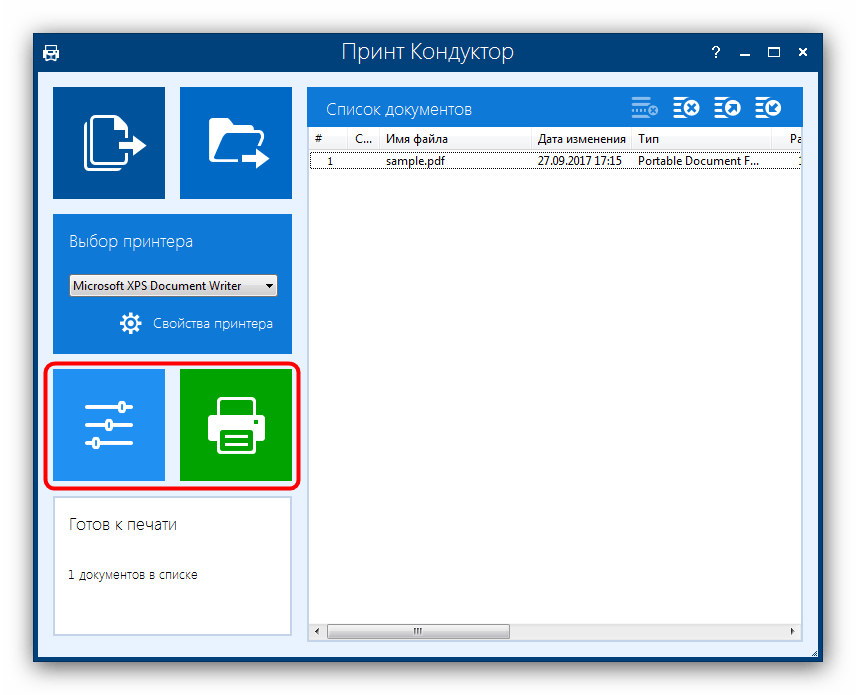The height and width of the screenshot is (695, 856).
Task: Click the add folder tile icon
Action: click(236, 143)
